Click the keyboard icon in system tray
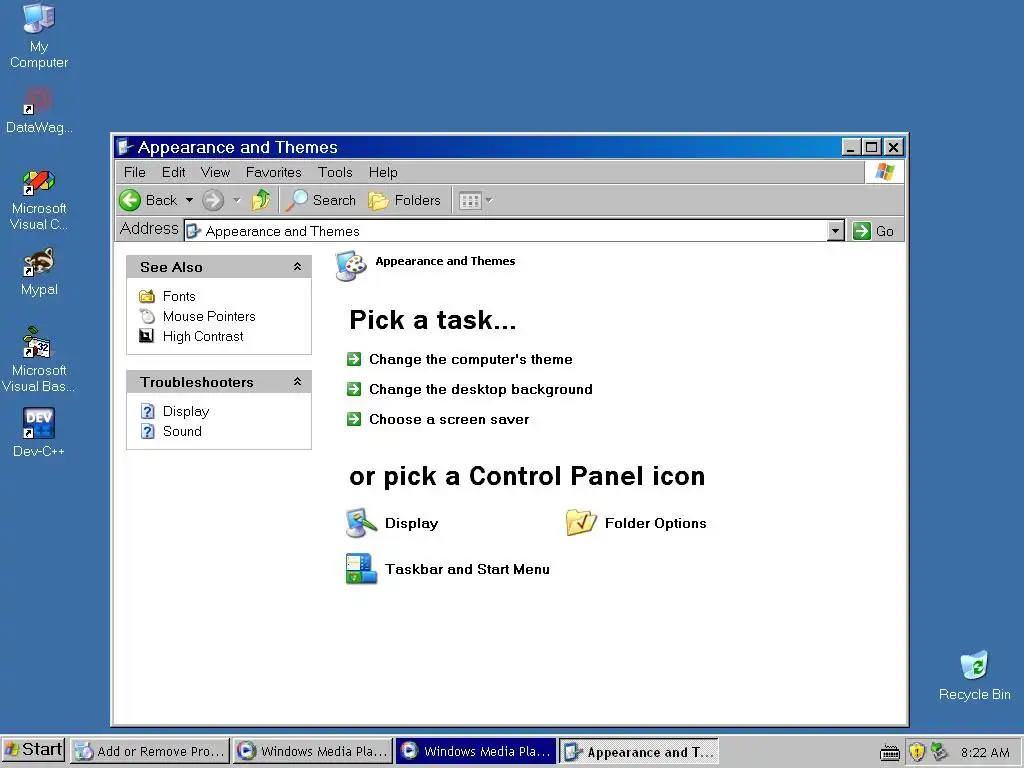Image resolution: width=1024 pixels, height=768 pixels. (x=889, y=753)
